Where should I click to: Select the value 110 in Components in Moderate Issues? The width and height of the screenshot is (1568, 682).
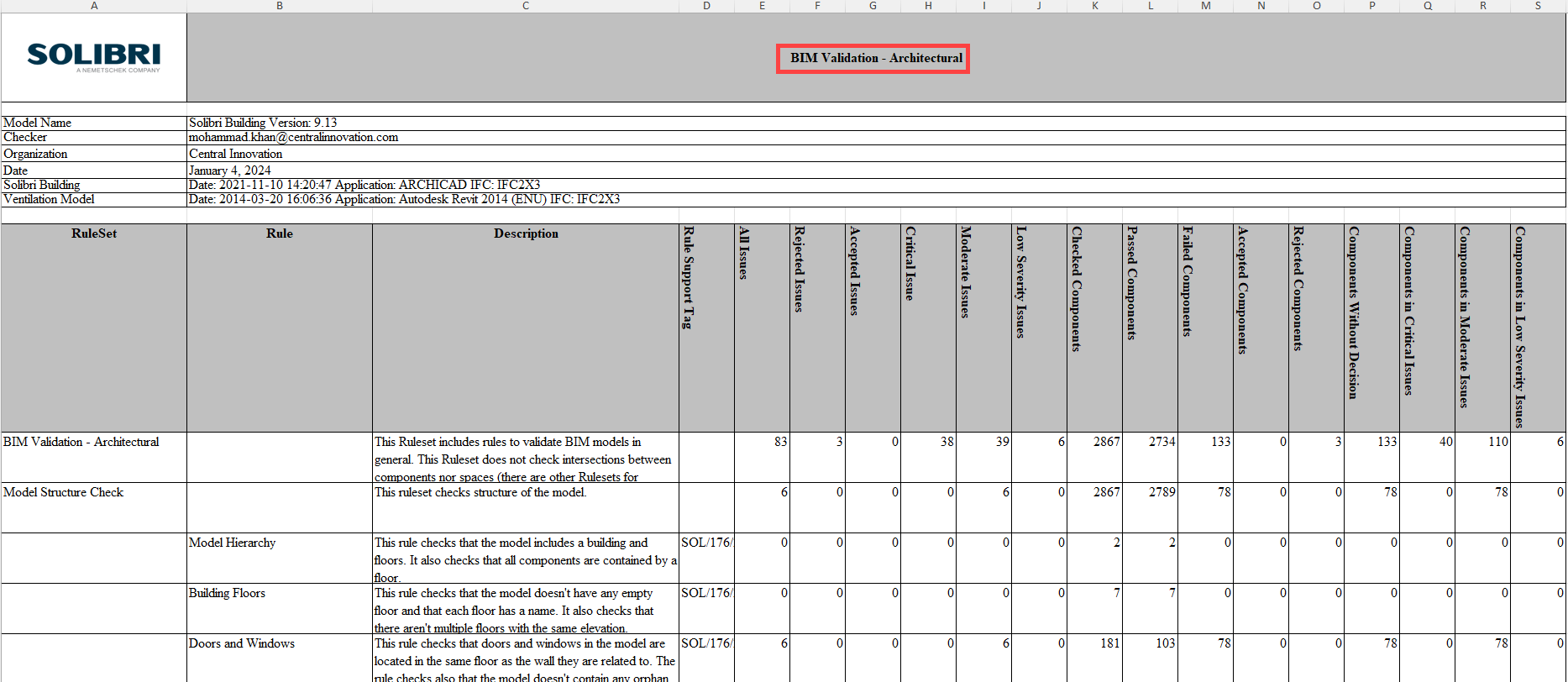(1482, 457)
